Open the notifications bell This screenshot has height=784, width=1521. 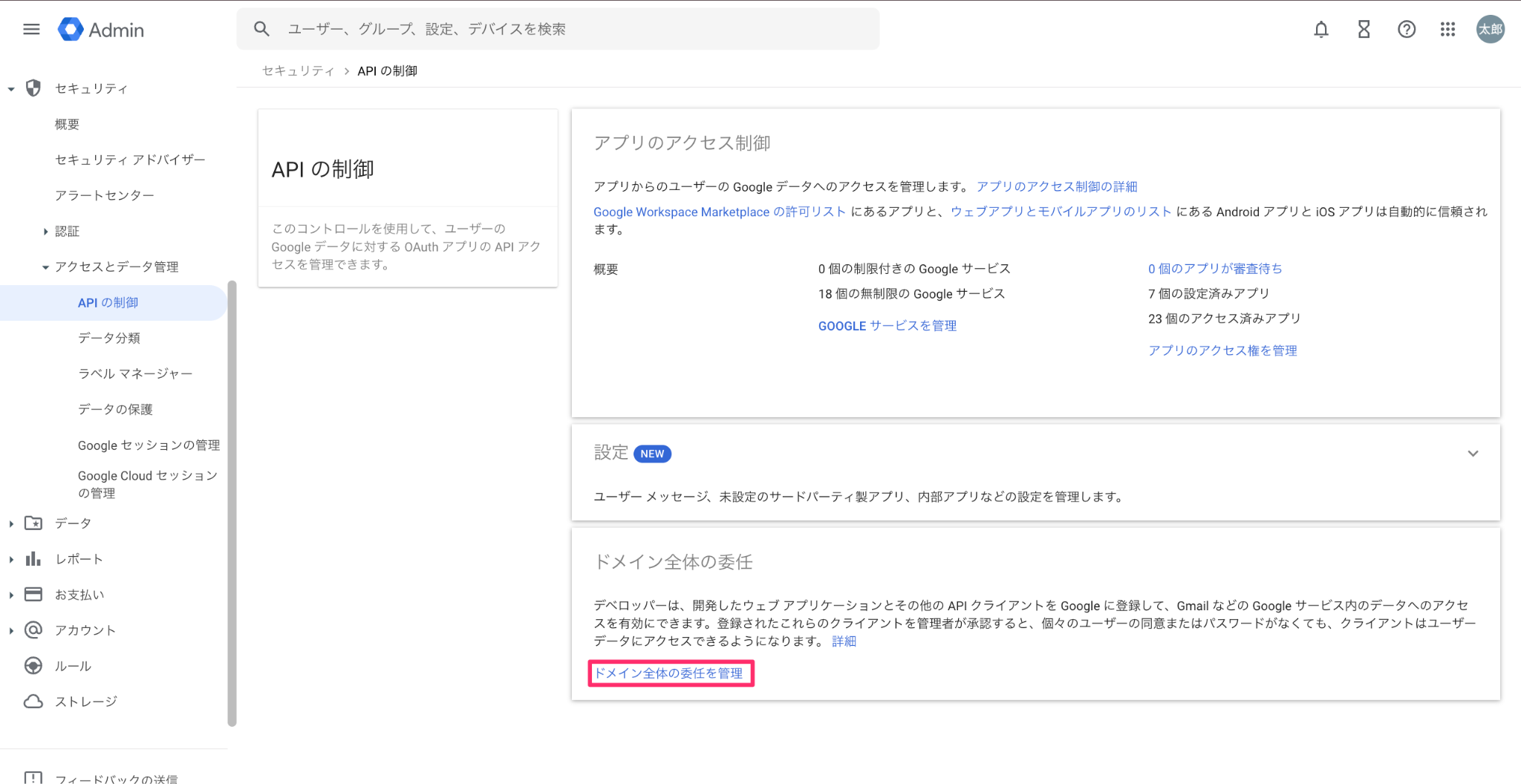pyautogui.click(x=1321, y=30)
